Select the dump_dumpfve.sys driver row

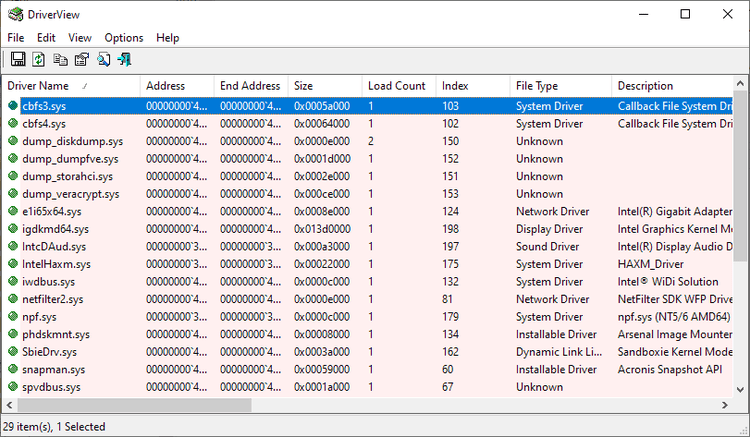(367, 159)
